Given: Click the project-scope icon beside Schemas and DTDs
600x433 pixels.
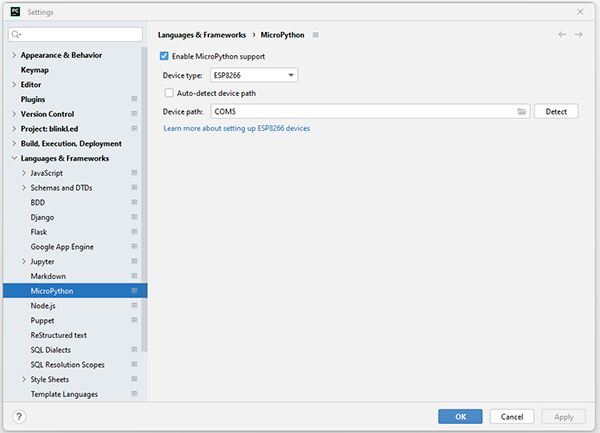Looking at the screenshot, I should point(134,187).
